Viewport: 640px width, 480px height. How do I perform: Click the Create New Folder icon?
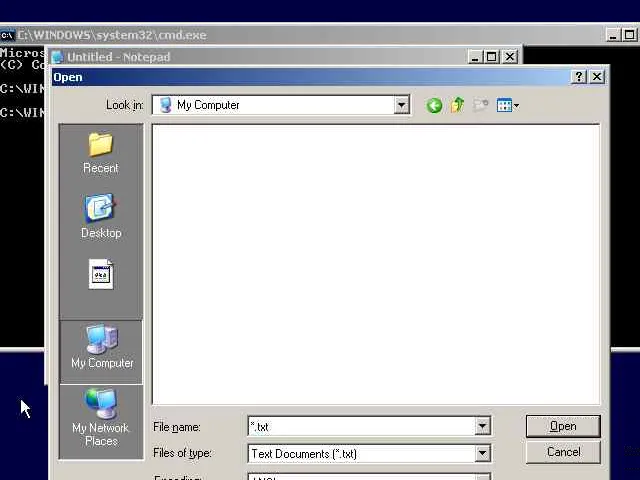point(480,105)
